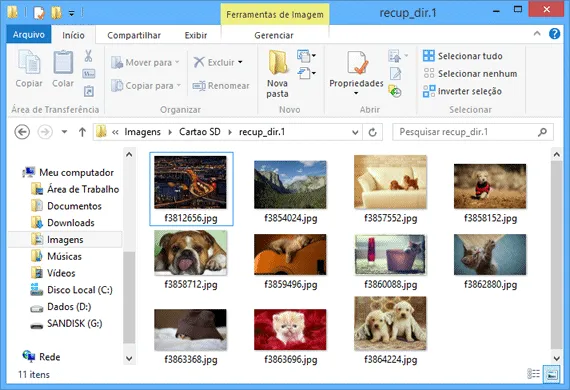The width and height of the screenshot is (570, 390).
Task: Switch to the Início tab
Action: click(73, 35)
